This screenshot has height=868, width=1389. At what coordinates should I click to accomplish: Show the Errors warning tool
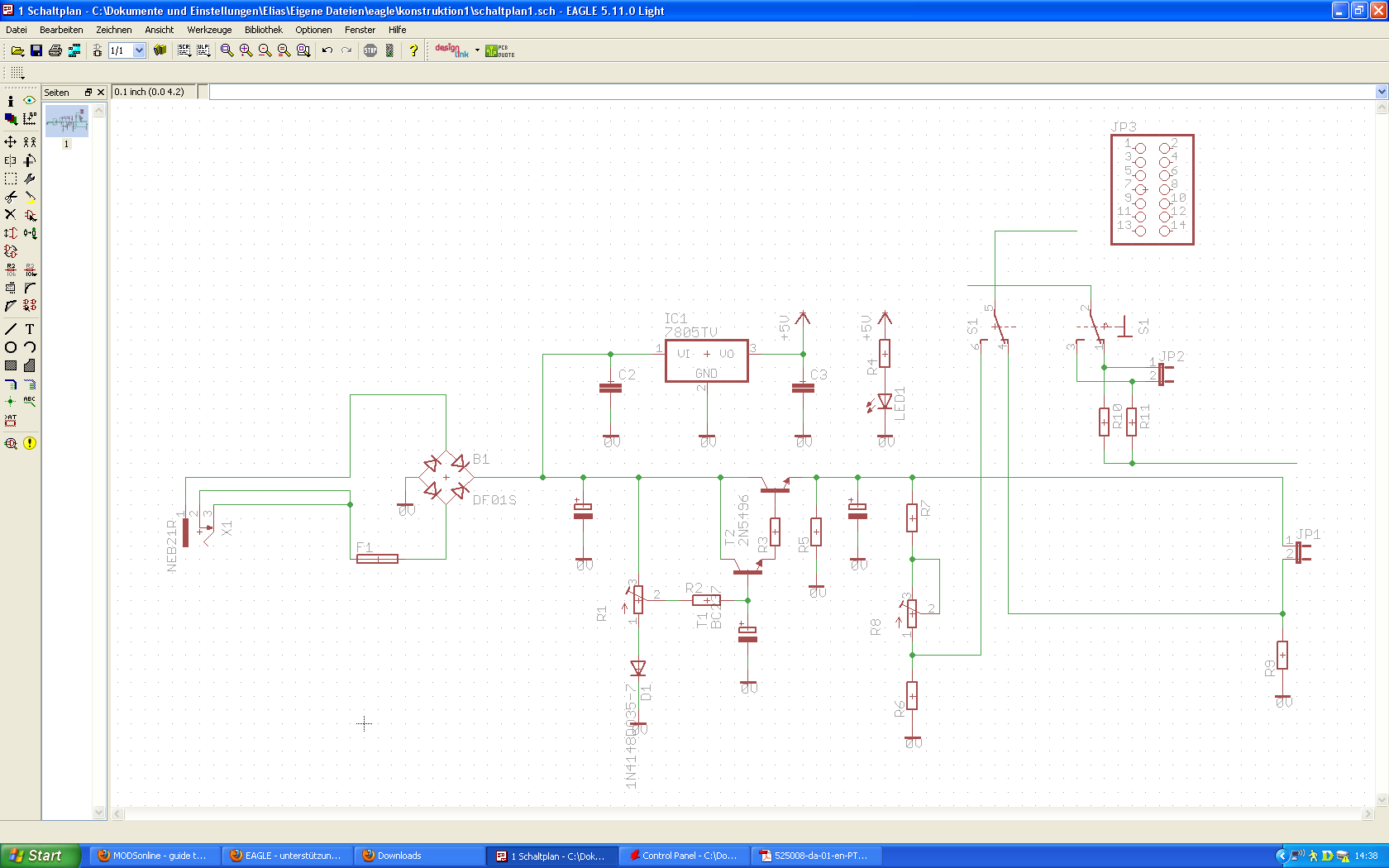click(x=30, y=443)
